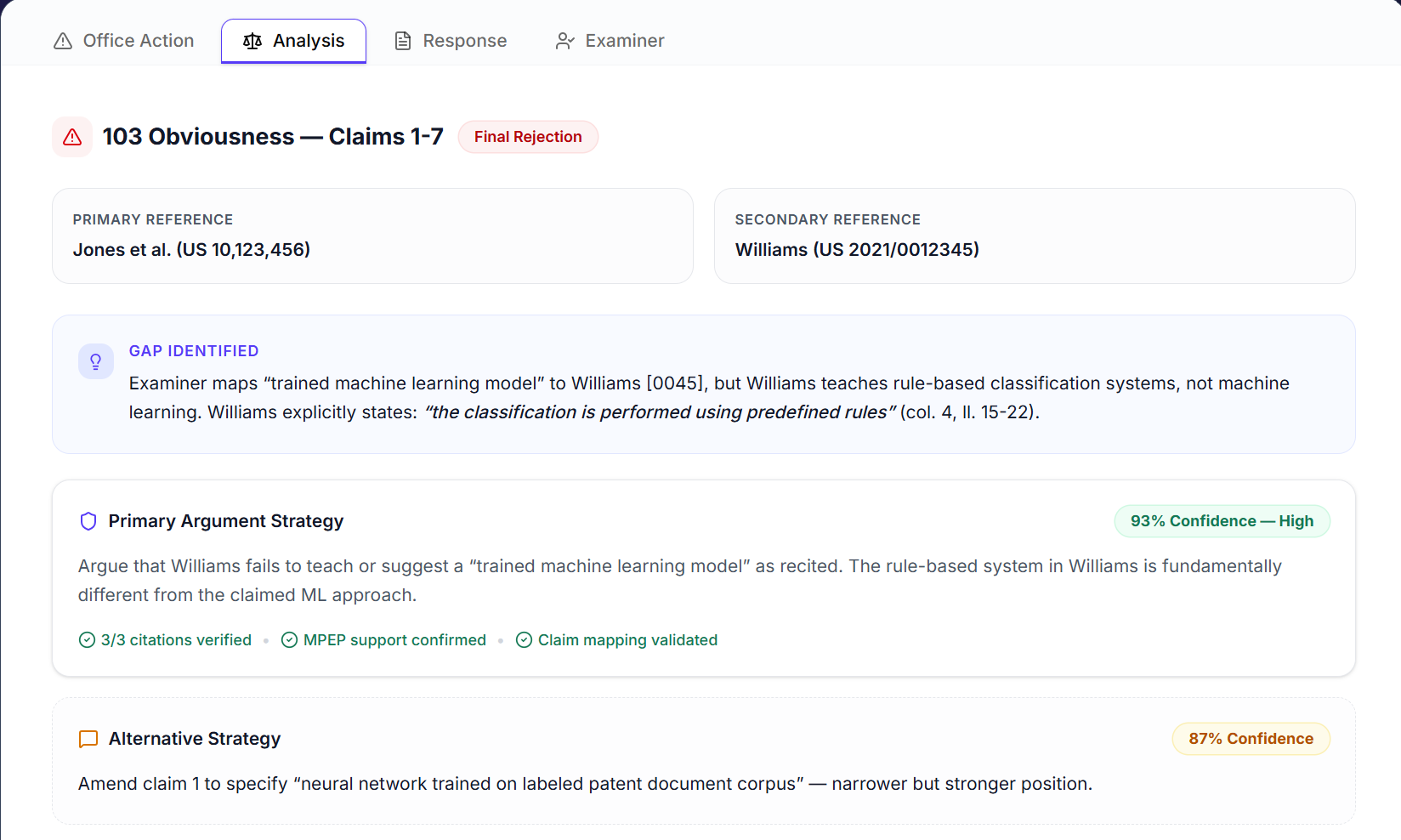This screenshot has width=1401, height=840.
Task: Open the Examiner tab
Action: pyautogui.click(x=610, y=41)
